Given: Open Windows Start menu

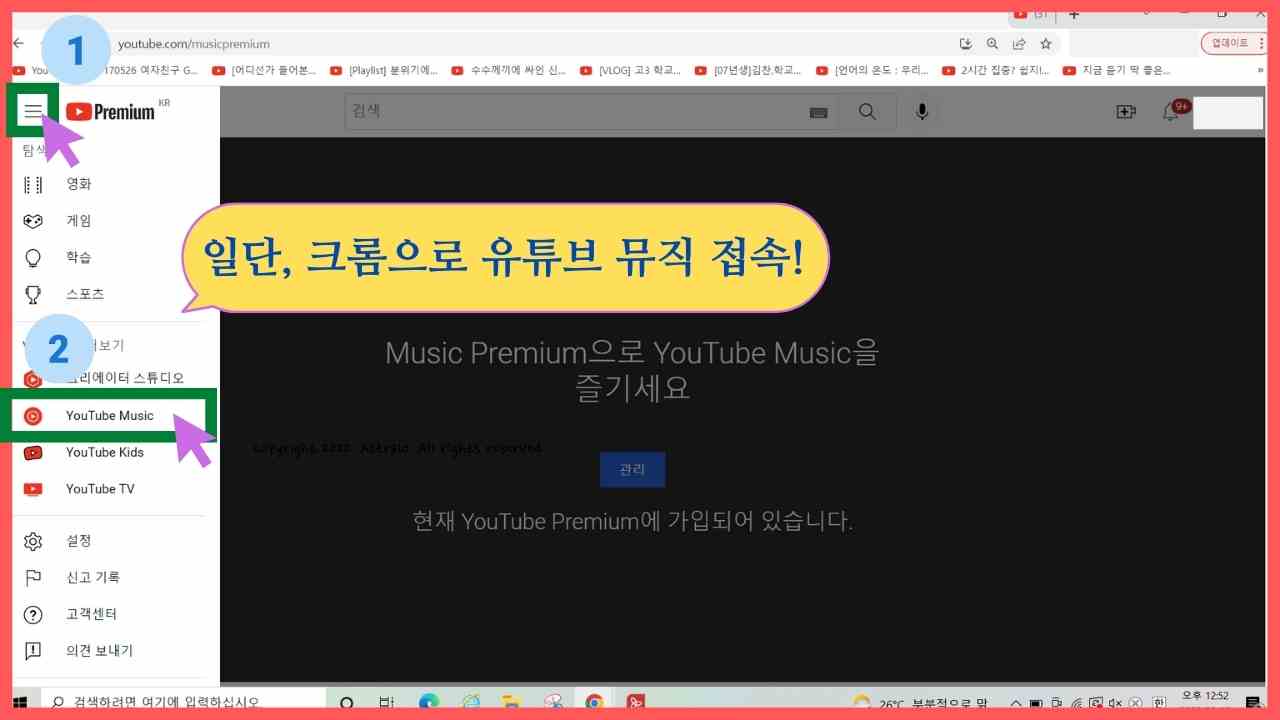Looking at the screenshot, I should click(x=19, y=701).
